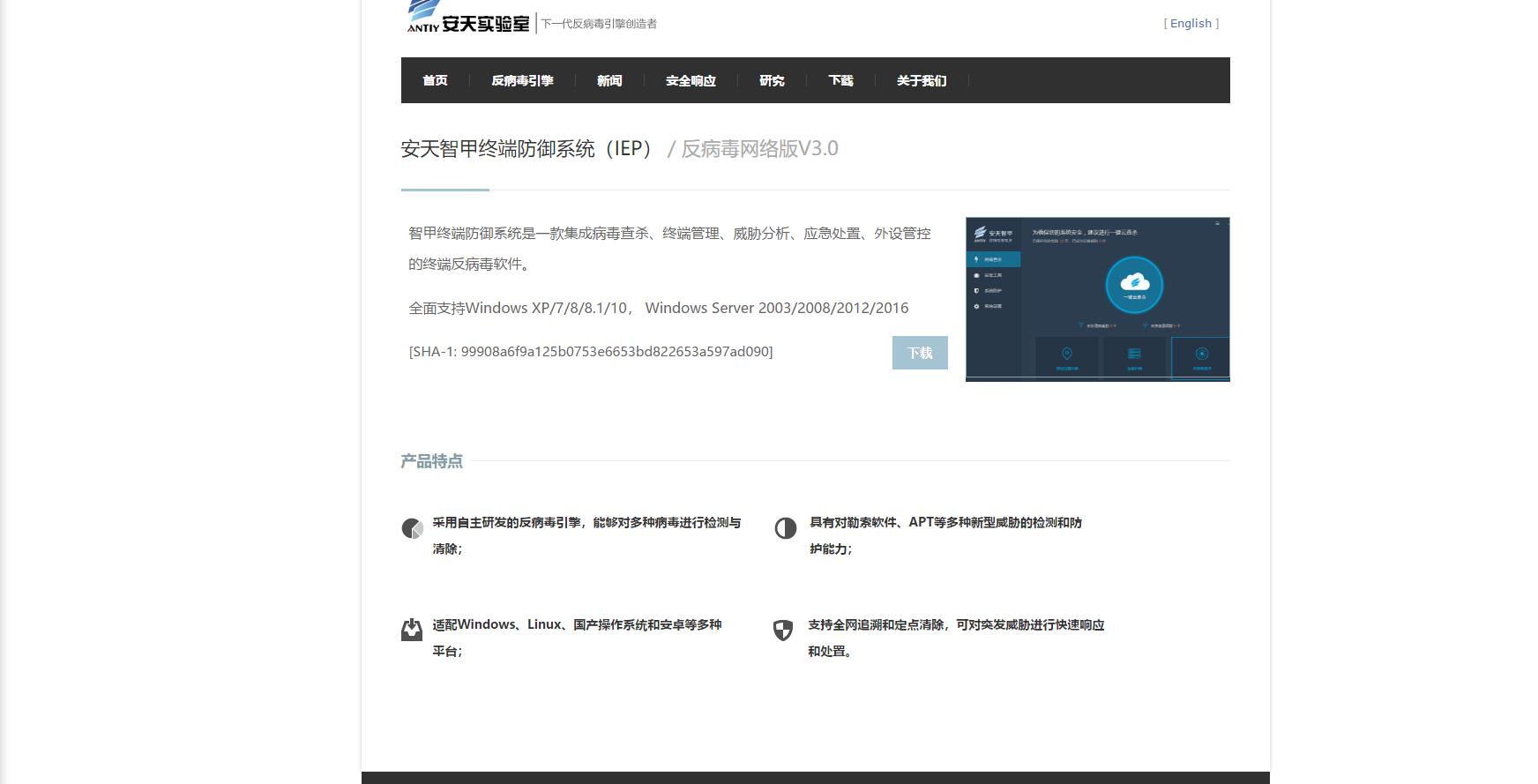Click the Antiy Labs logo
1538x784 pixels.
click(x=467, y=17)
